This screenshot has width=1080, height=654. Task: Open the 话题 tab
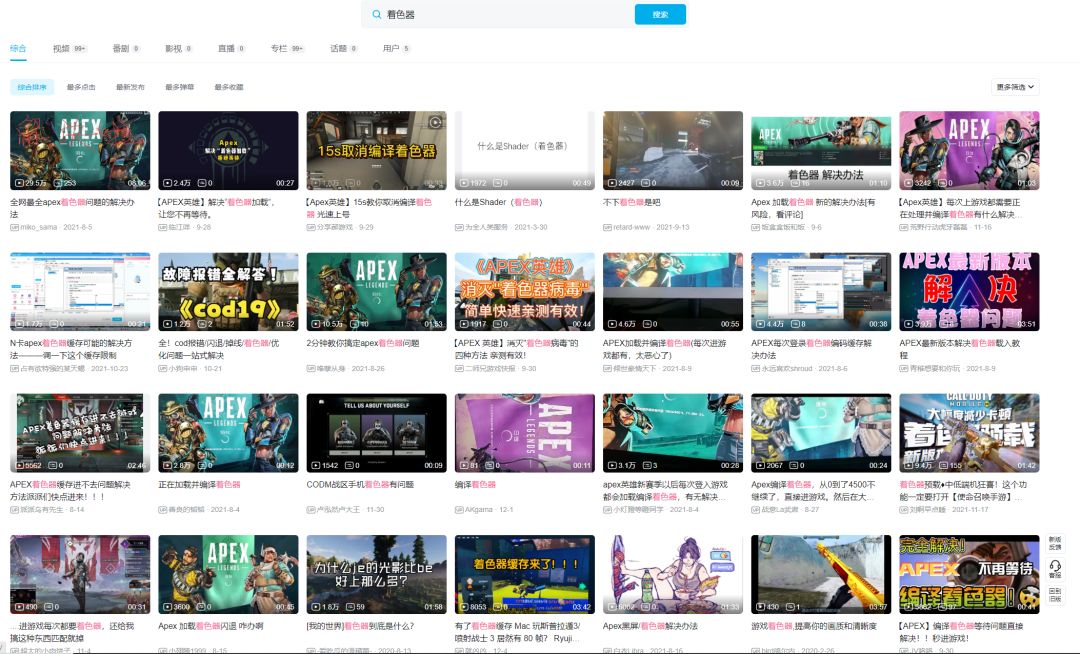click(x=343, y=48)
